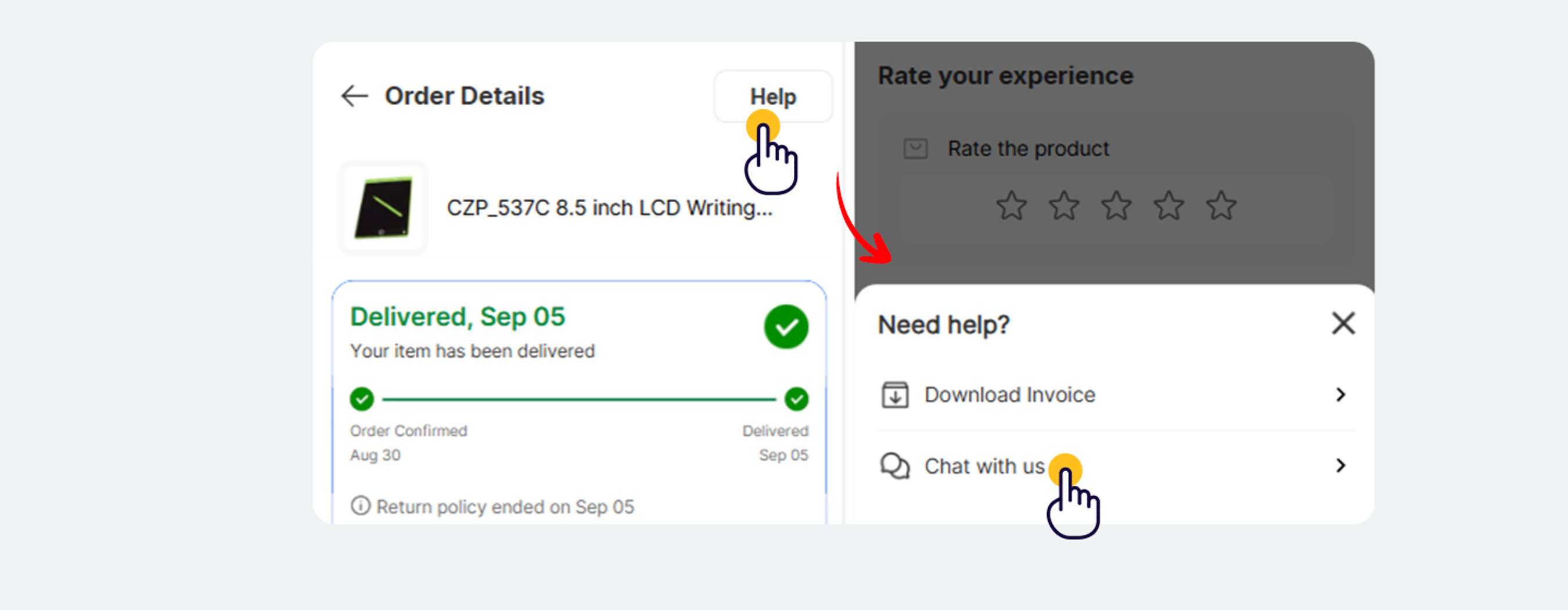Rate the product one star
The width and height of the screenshot is (1568, 610).
pyautogui.click(x=1011, y=206)
